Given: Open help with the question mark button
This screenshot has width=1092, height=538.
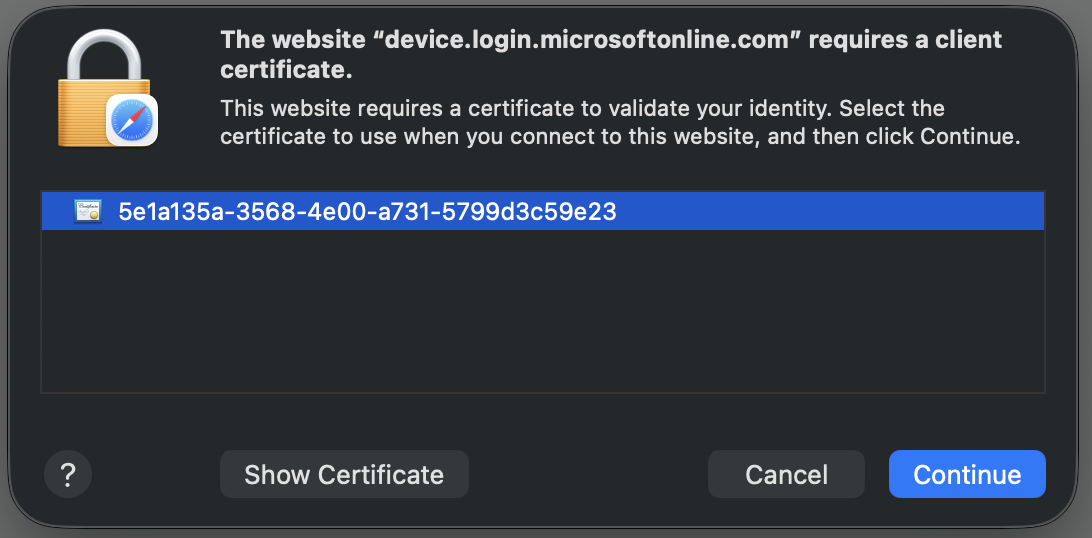Looking at the screenshot, I should click(x=68, y=474).
